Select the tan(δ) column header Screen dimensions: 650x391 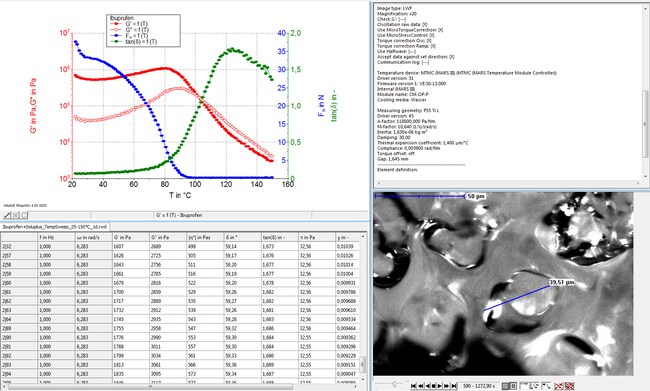pos(279,238)
